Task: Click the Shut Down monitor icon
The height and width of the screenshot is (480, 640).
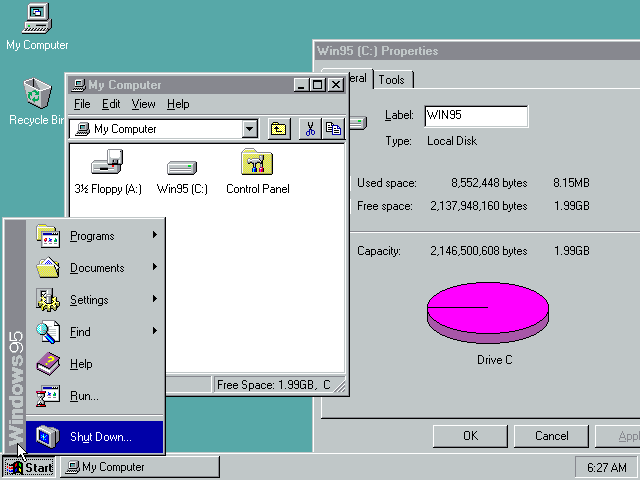Action: (x=48, y=436)
